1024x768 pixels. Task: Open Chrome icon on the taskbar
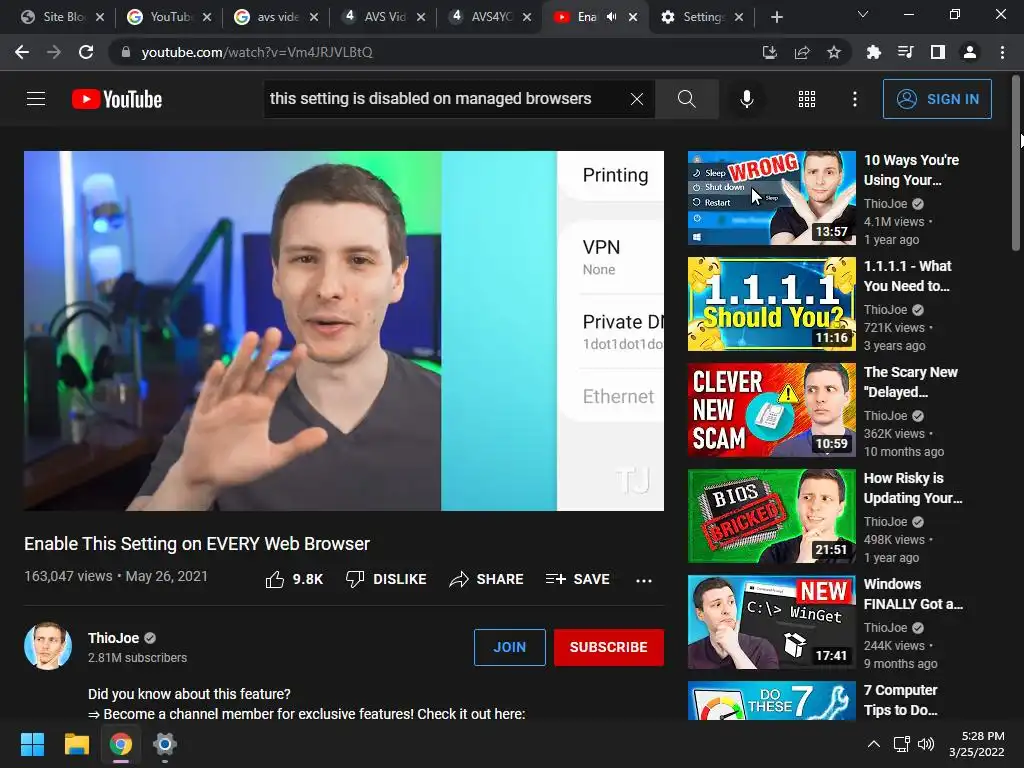(x=121, y=744)
